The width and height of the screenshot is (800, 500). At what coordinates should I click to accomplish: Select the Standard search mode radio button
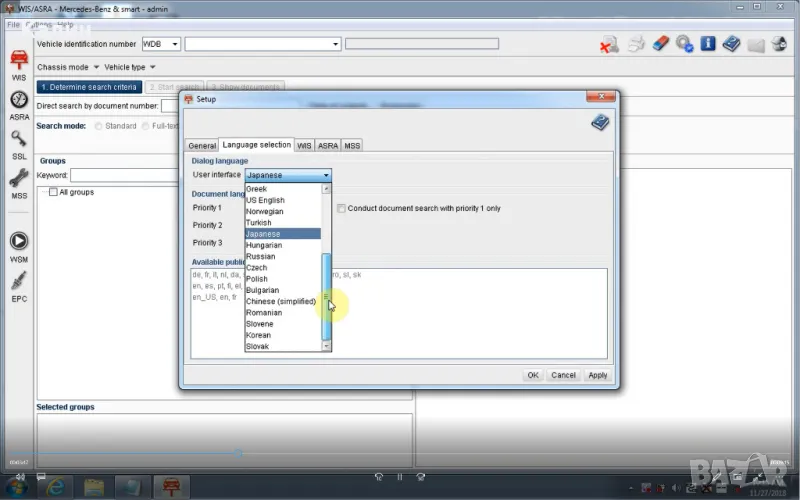(99, 126)
